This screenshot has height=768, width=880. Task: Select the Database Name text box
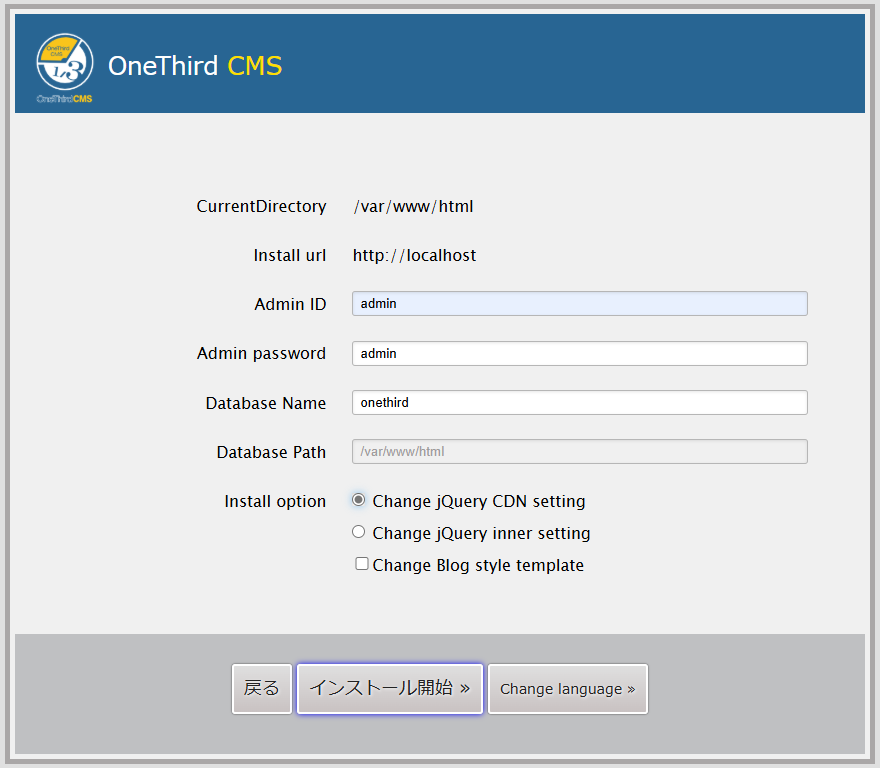(x=579, y=402)
